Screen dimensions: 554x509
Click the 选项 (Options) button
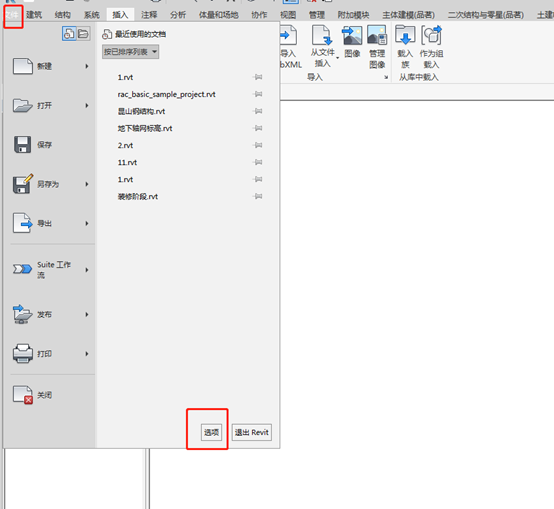(x=211, y=432)
